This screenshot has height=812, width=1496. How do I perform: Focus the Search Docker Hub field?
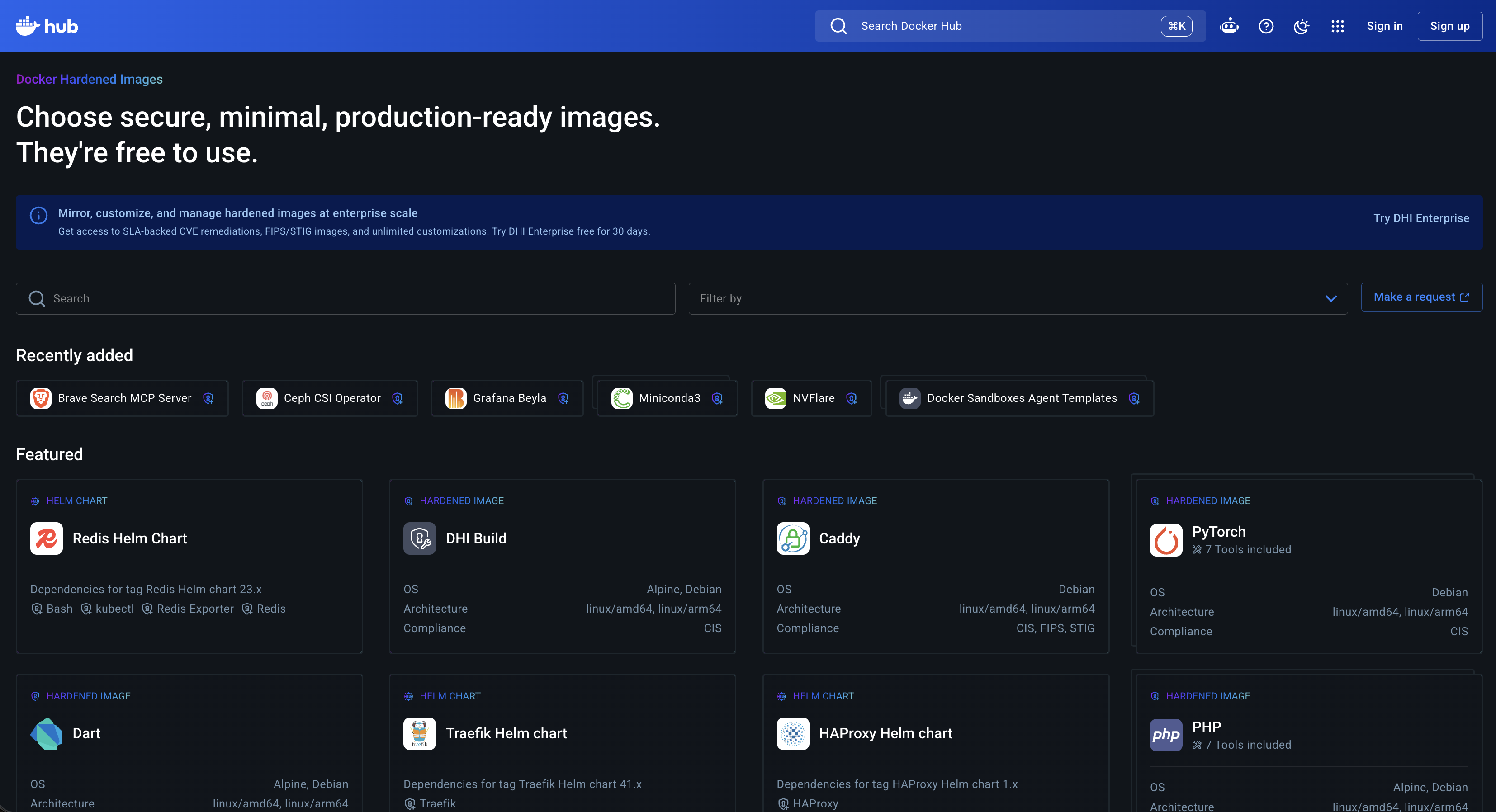coord(1010,26)
